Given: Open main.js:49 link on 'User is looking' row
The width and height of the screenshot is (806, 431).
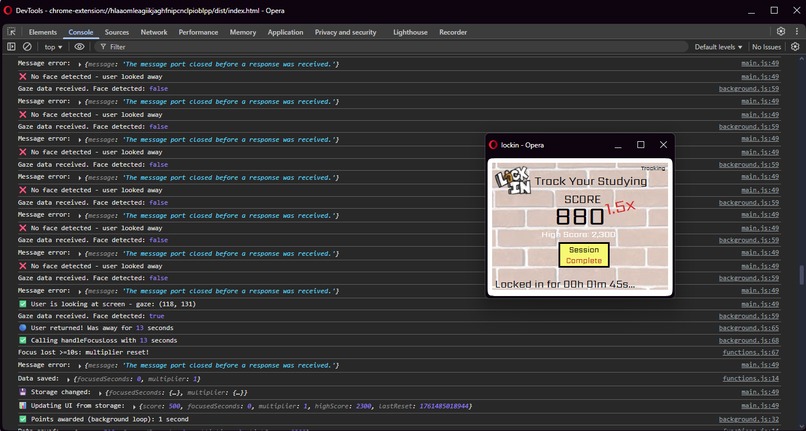Looking at the screenshot, I should pos(760,304).
